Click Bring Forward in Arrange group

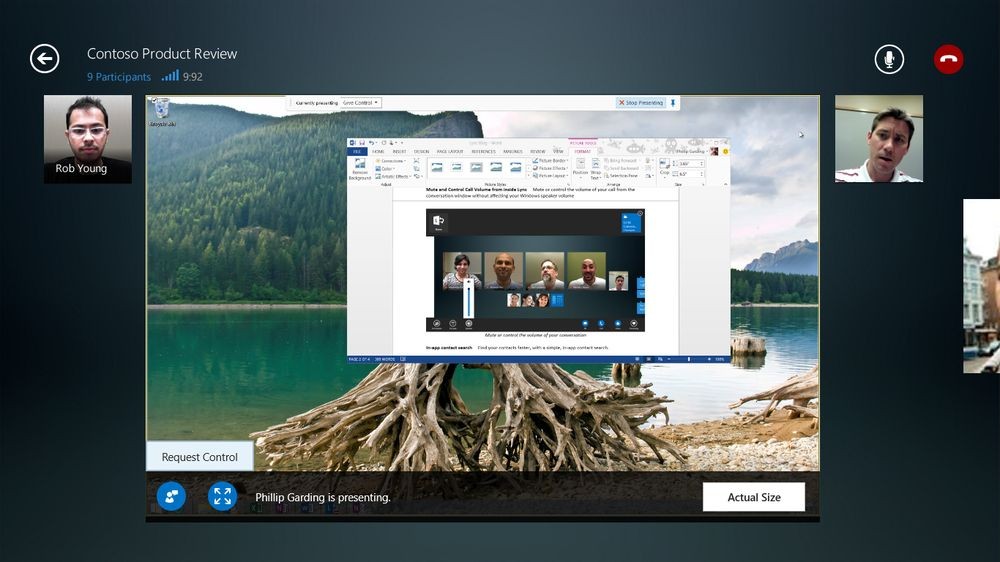coord(621,161)
